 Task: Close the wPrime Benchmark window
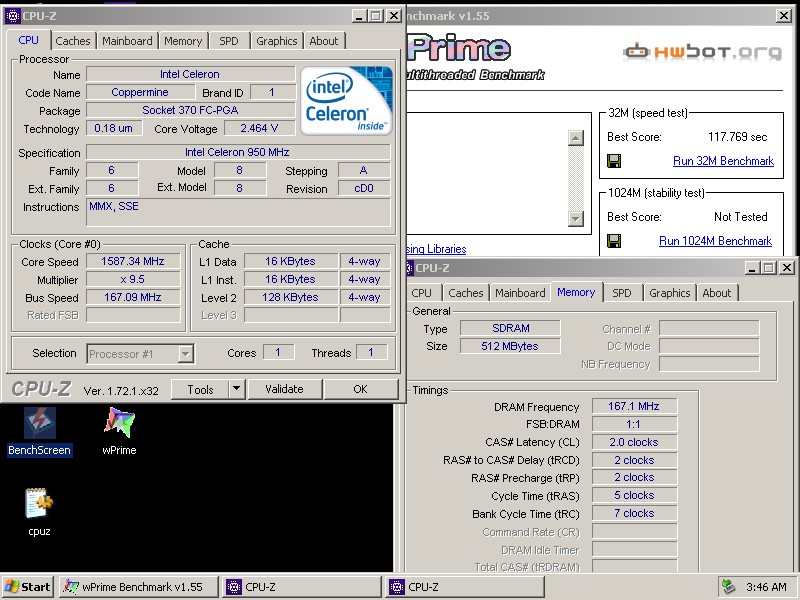pos(784,16)
